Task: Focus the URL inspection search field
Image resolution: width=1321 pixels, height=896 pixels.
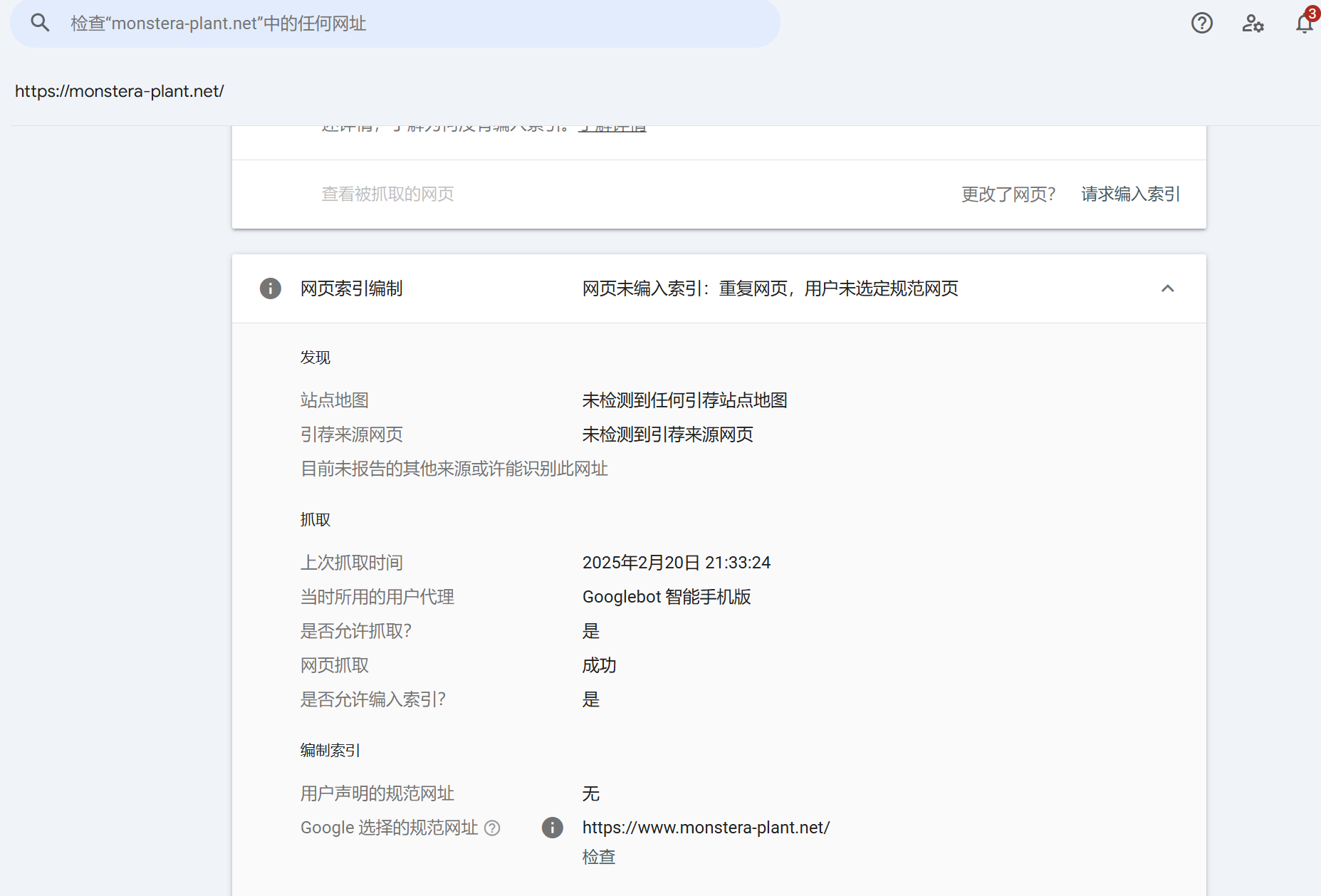Action: click(395, 24)
